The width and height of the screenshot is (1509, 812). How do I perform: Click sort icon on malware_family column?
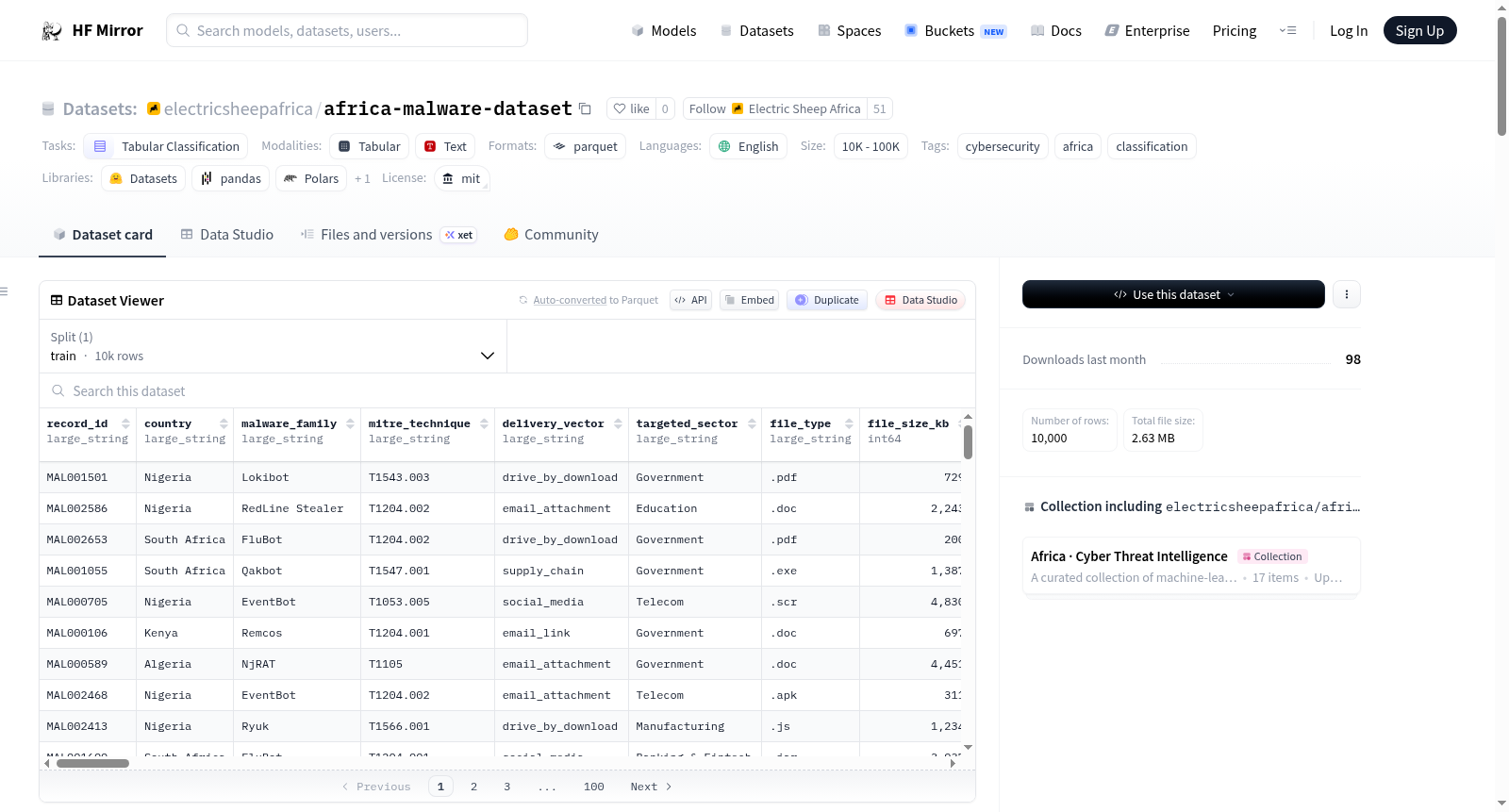pos(350,423)
